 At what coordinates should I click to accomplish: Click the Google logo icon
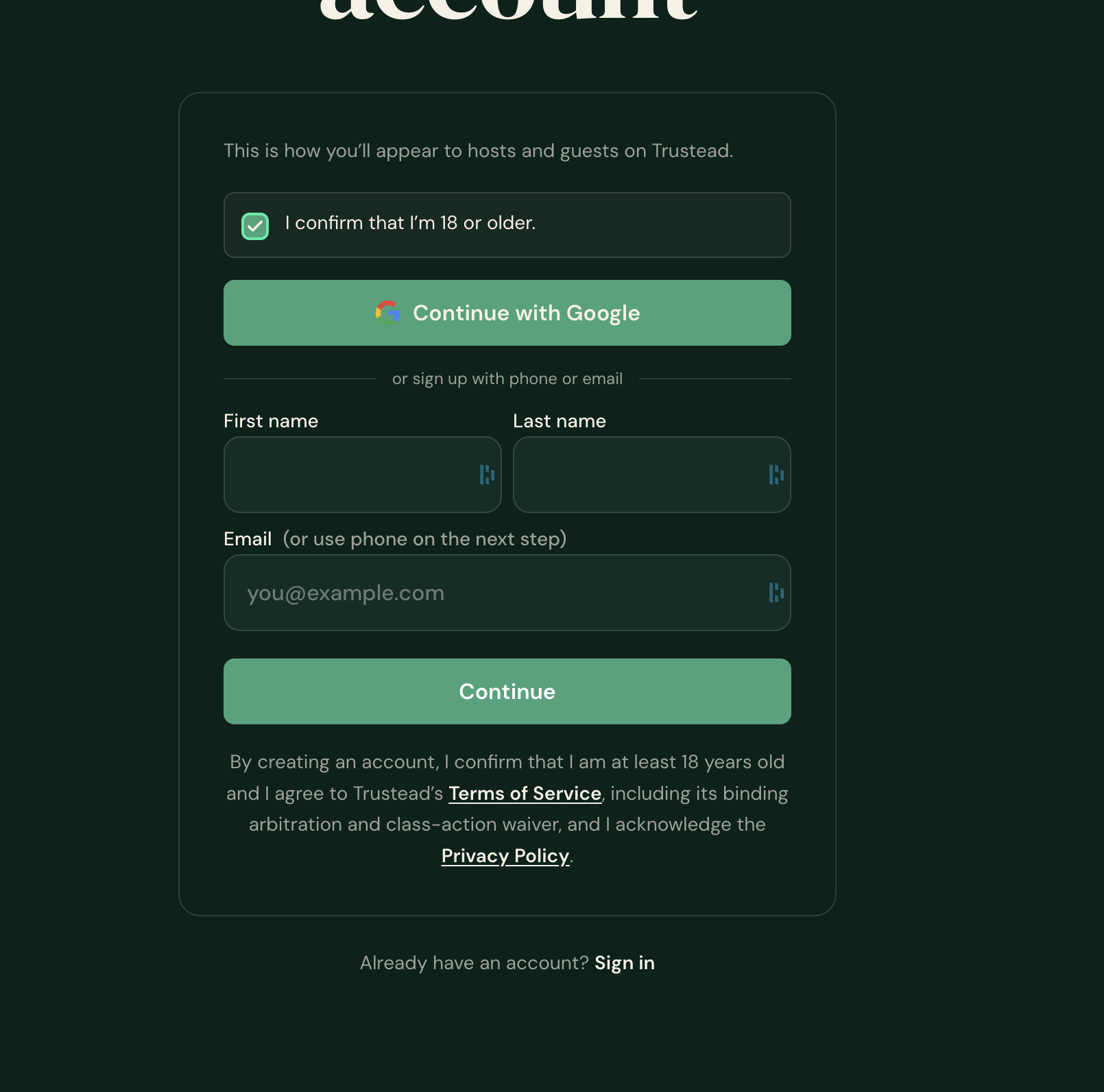[x=388, y=312]
